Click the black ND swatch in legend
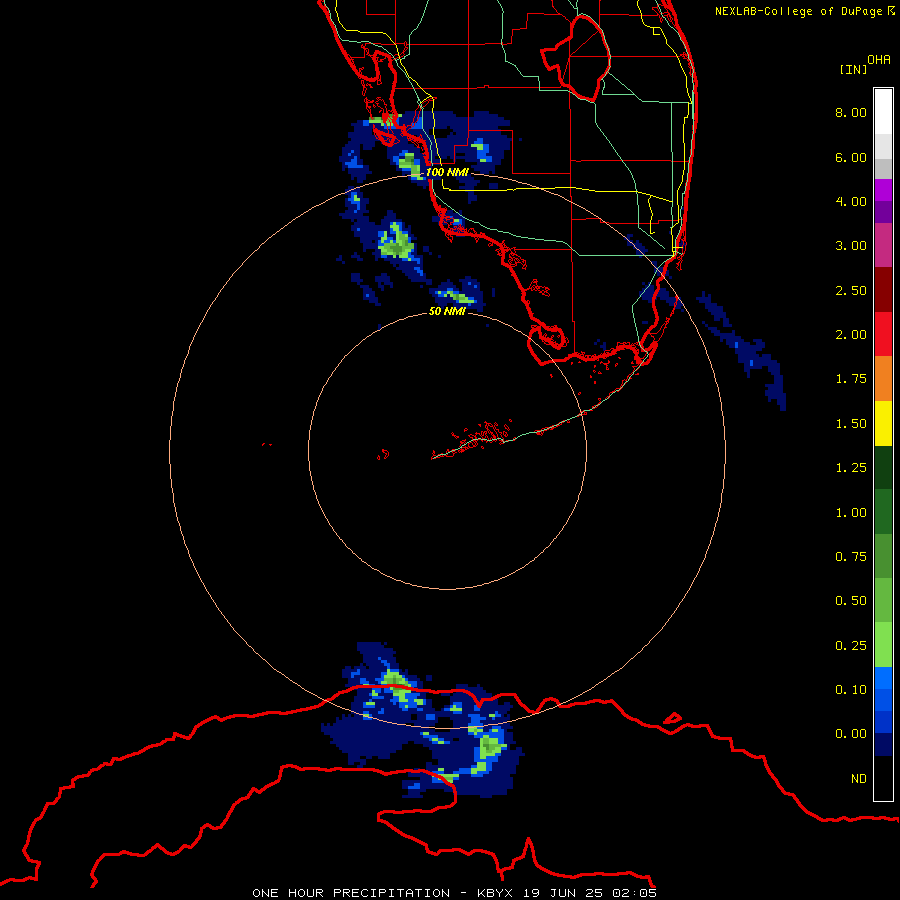This screenshot has width=900, height=900. [x=883, y=778]
